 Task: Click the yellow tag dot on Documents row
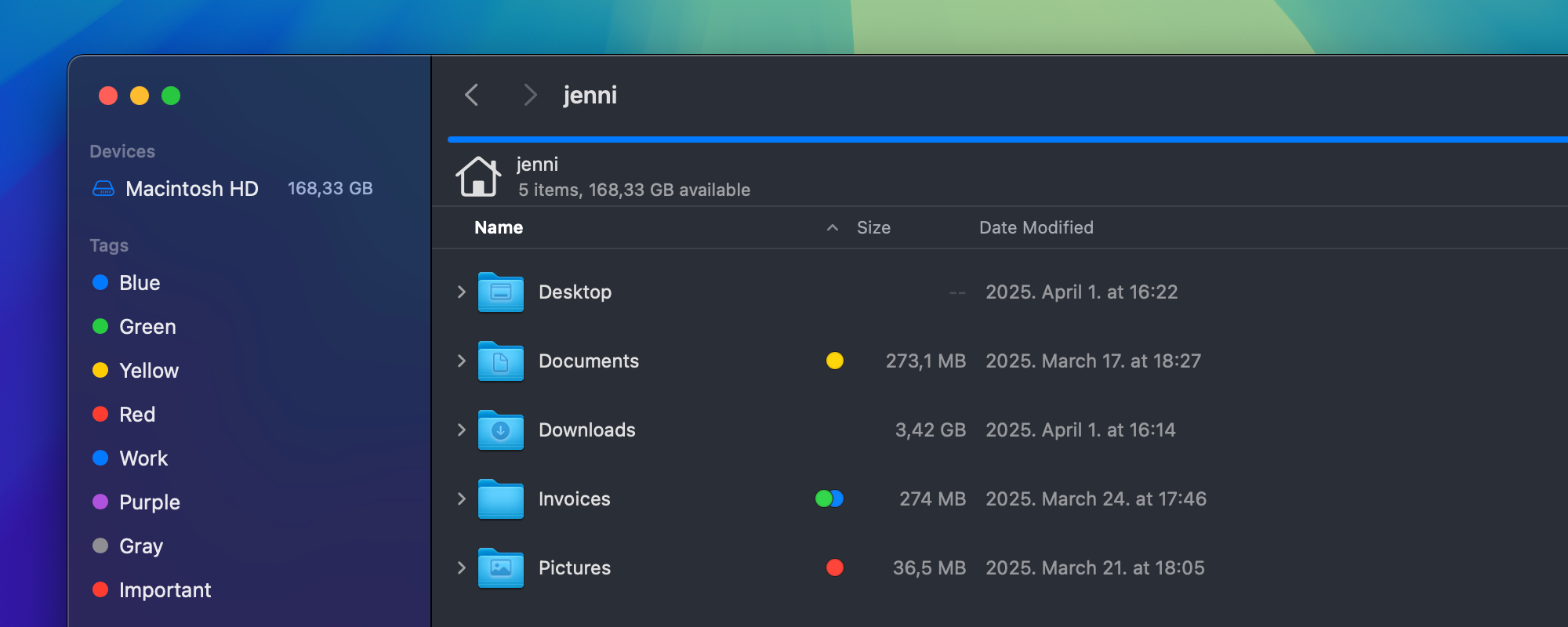click(x=835, y=361)
